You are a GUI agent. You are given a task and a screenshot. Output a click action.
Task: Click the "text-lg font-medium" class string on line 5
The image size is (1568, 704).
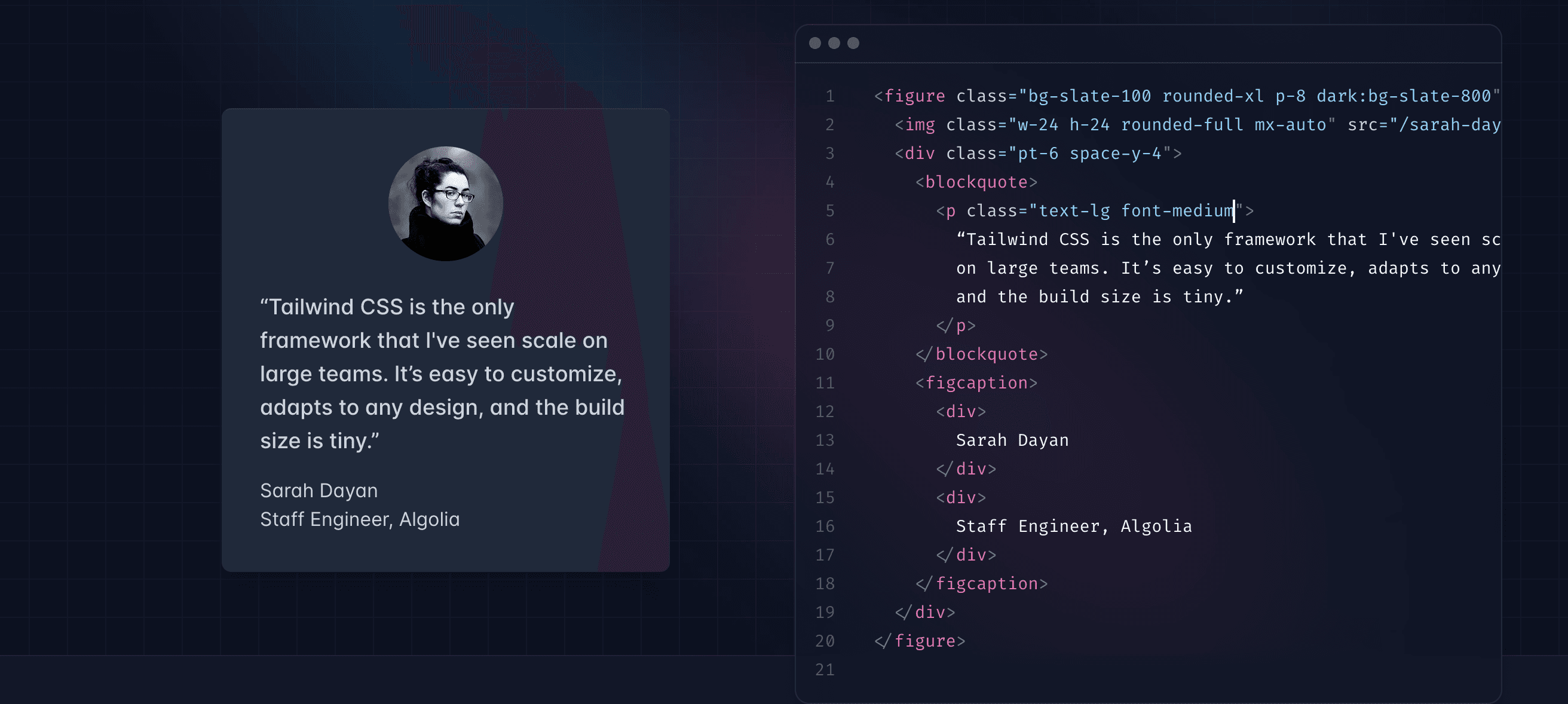[1136, 211]
